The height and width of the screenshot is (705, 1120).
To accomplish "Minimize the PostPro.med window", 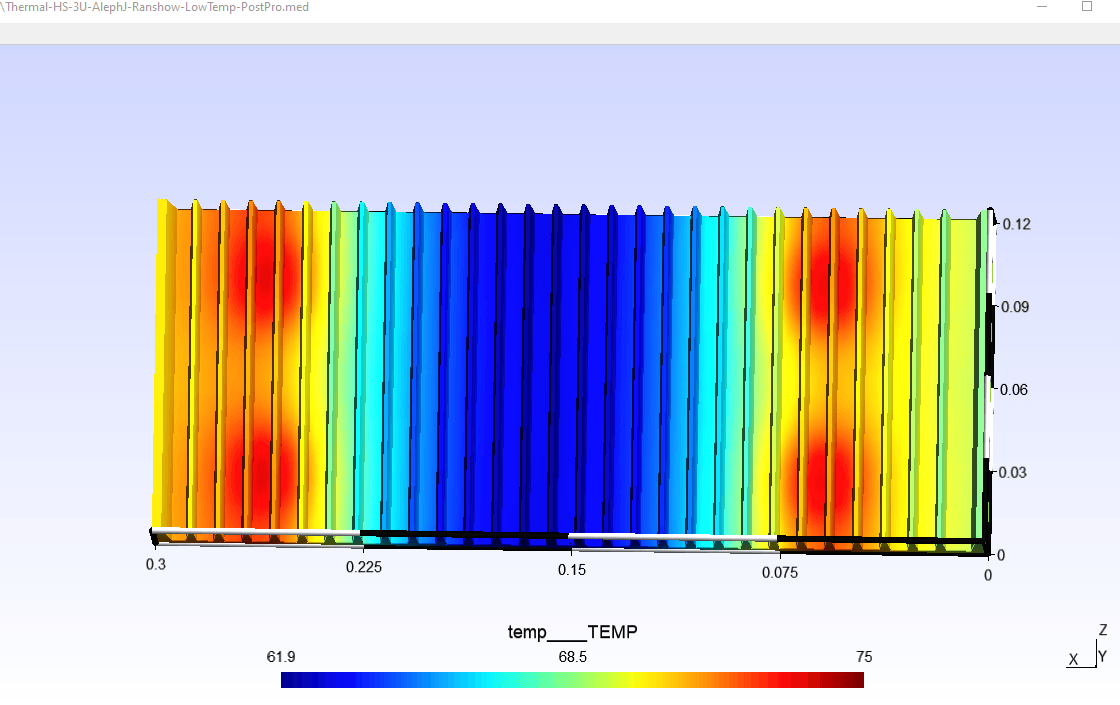I will click(1041, 6).
